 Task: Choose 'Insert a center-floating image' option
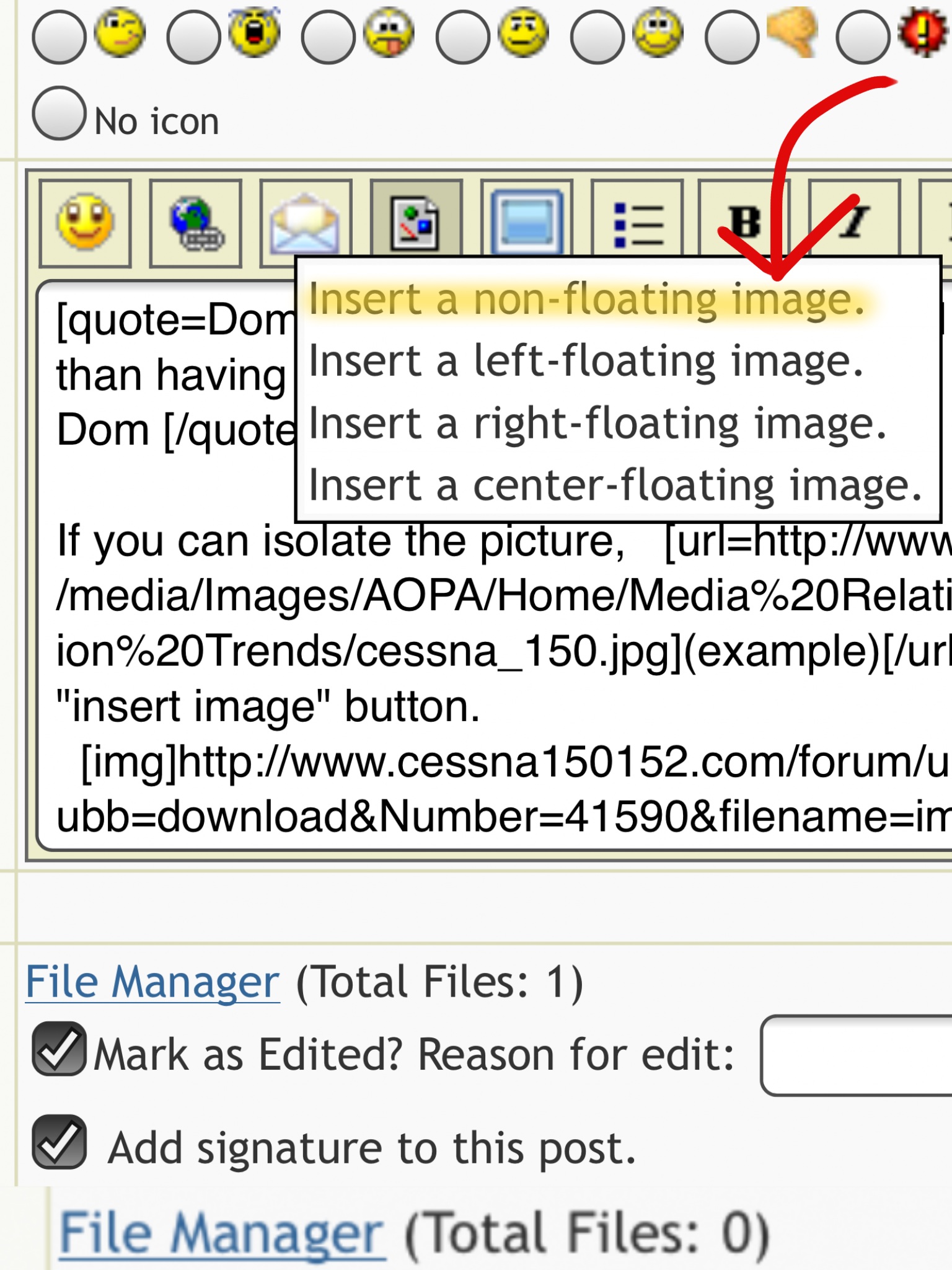(x=615, y=485)
